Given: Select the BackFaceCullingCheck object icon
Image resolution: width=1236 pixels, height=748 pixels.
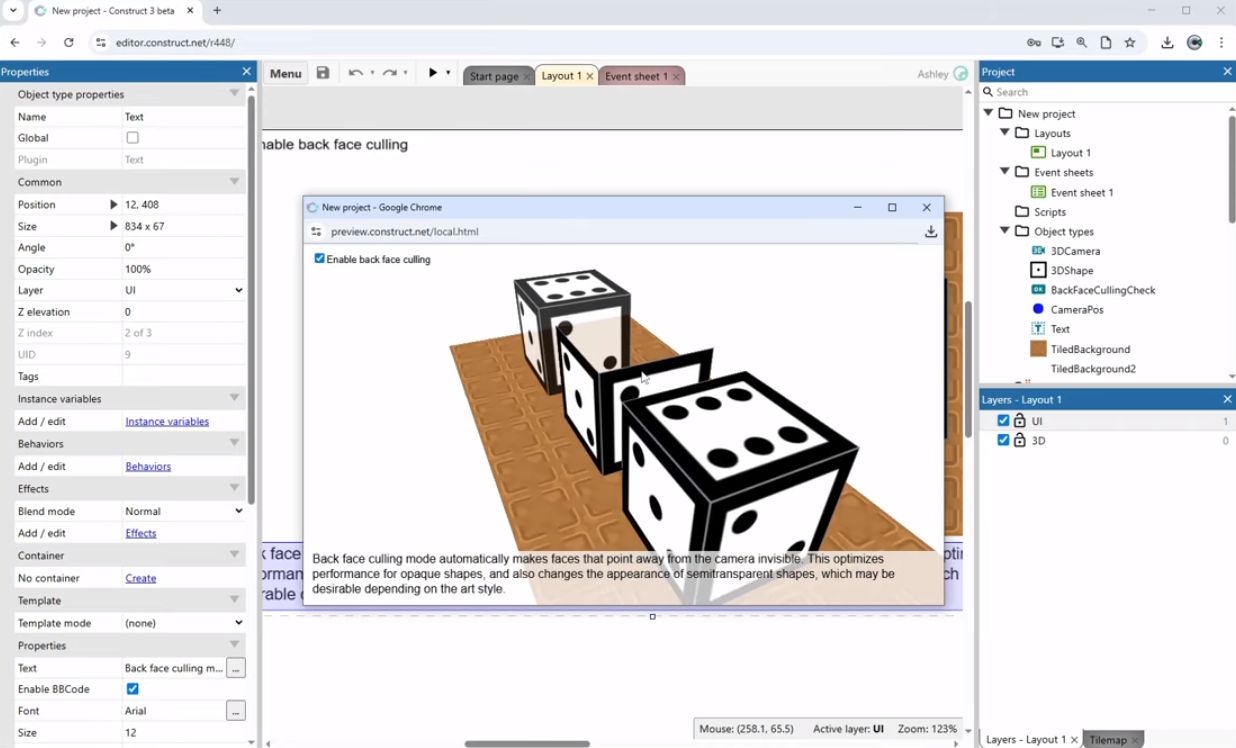Looking at the screenshot, I should coord(1038,290).
